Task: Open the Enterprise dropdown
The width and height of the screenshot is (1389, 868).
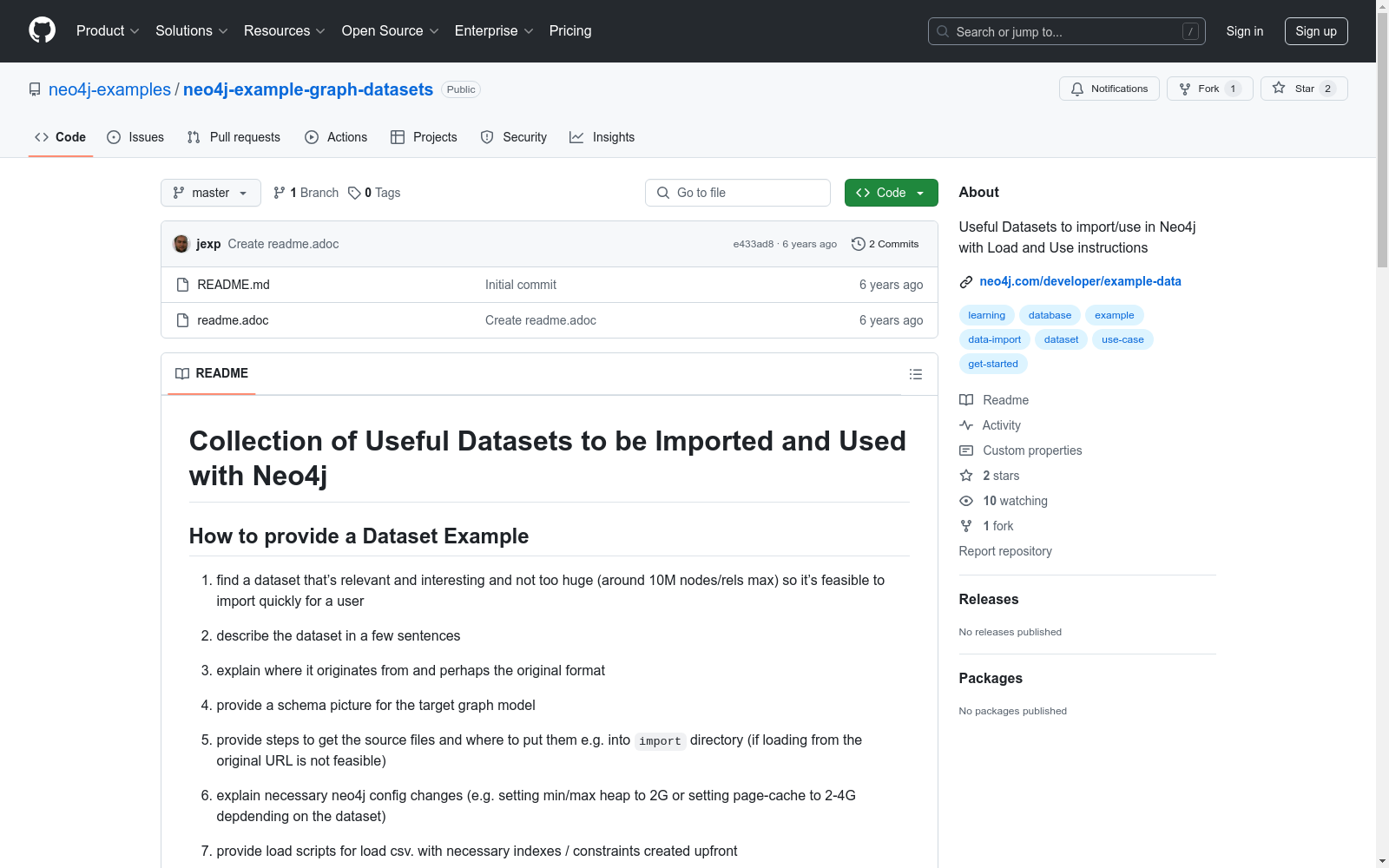Action: pos(494,31)
